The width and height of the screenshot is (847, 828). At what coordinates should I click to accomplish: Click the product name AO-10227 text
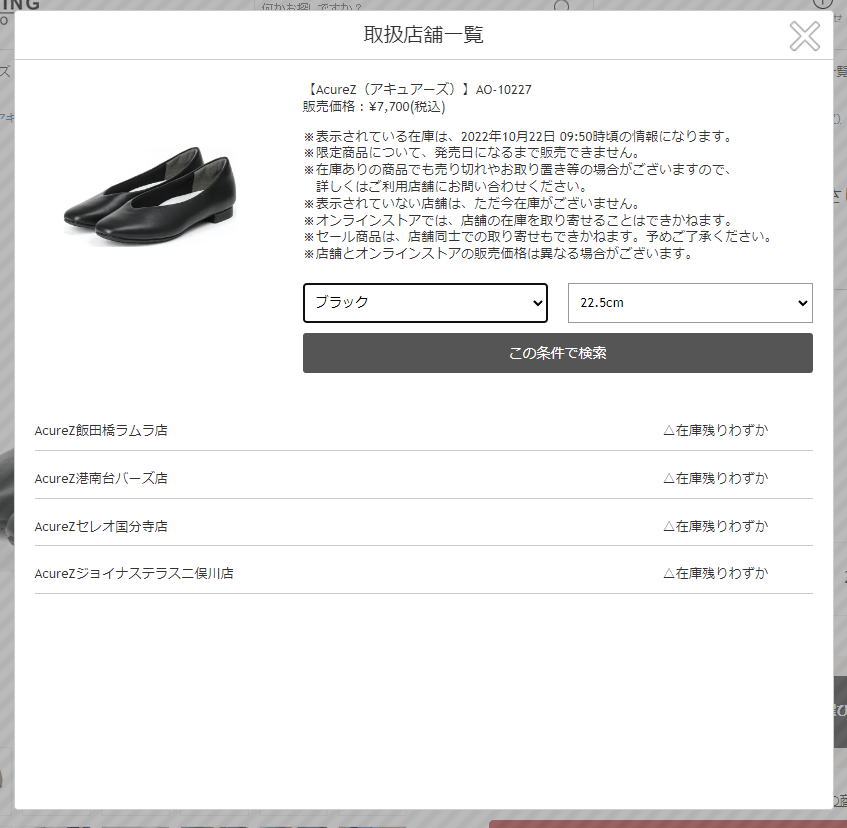click(417, 90)
